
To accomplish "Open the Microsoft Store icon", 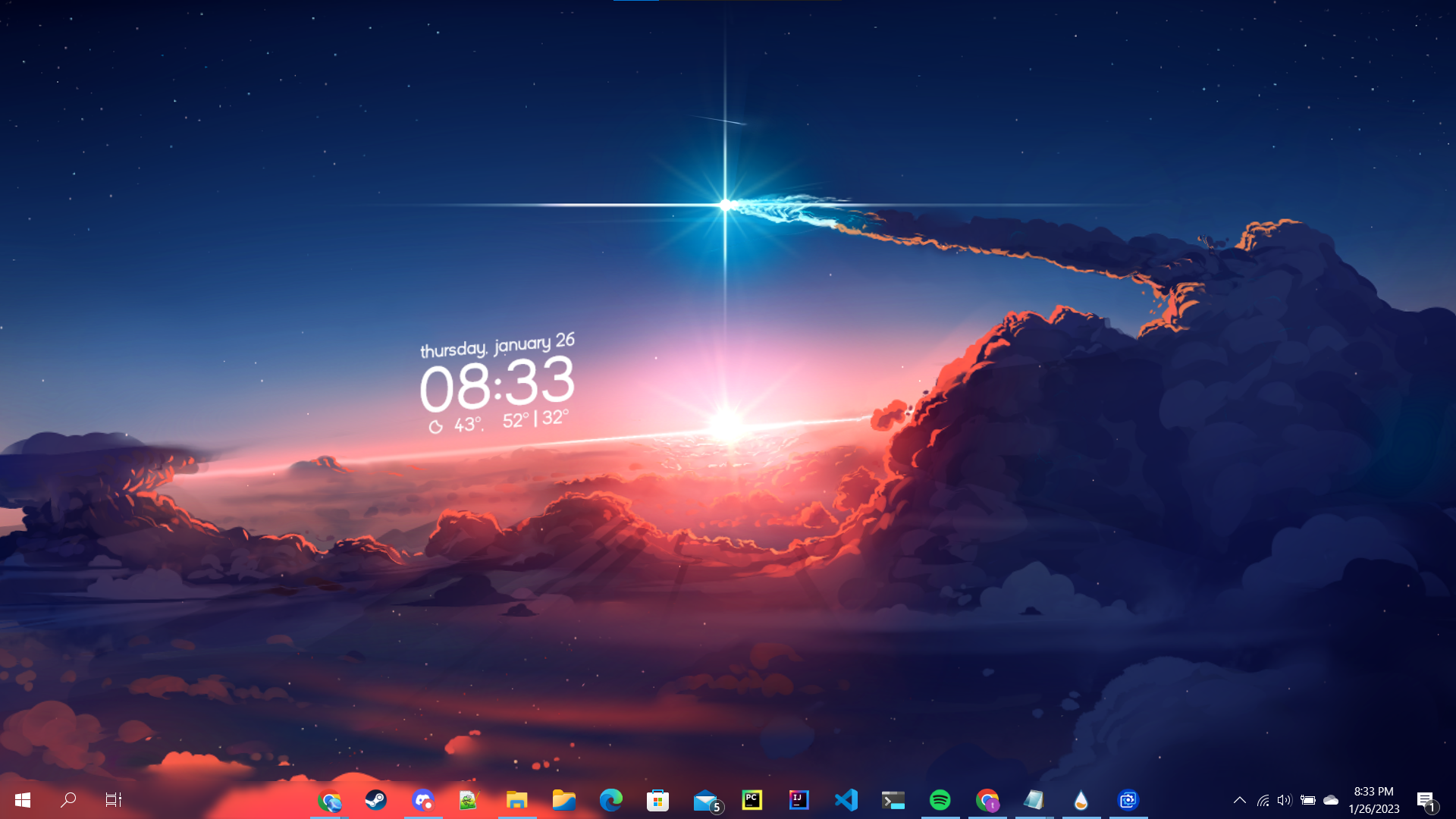I will point(658,800).
